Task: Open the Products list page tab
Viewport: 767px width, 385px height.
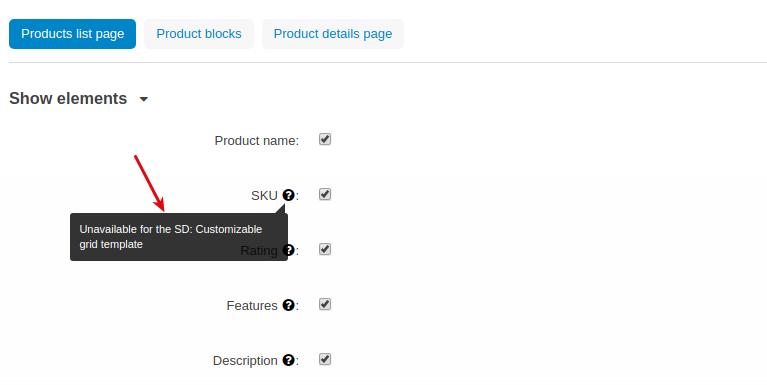Action: point(72,34)
